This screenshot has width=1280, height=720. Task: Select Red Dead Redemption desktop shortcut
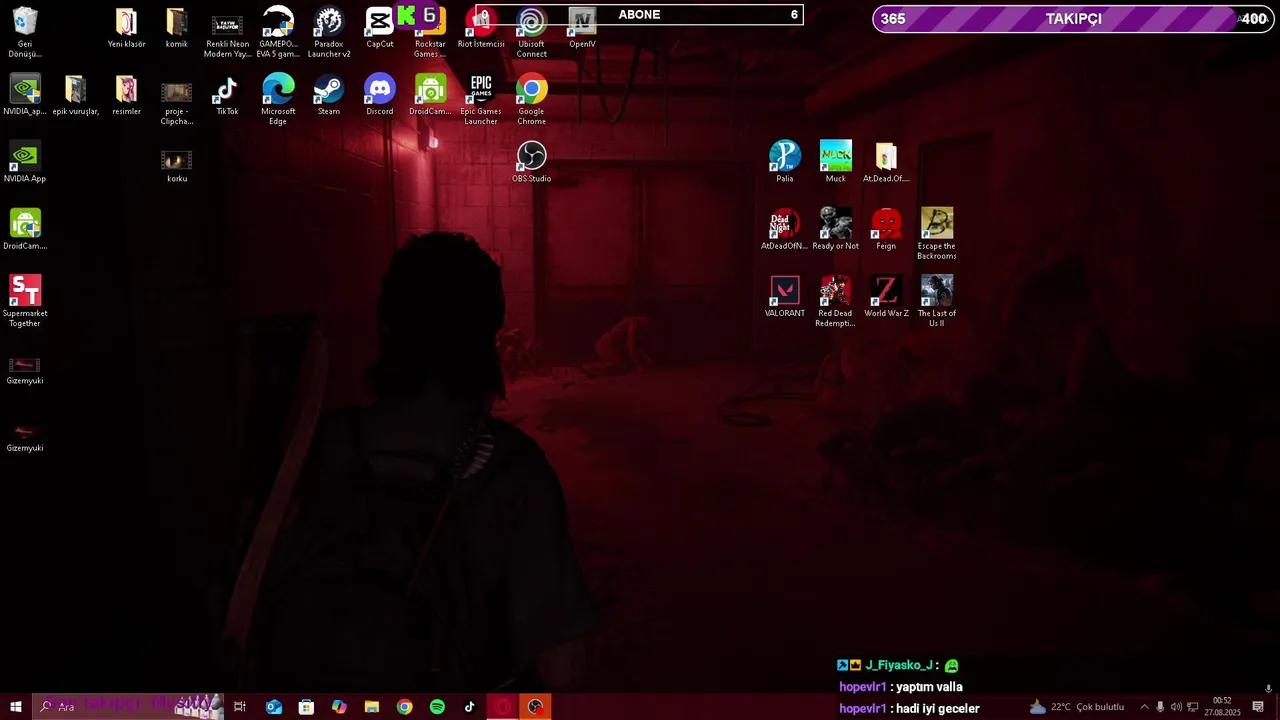click(836, 301)
